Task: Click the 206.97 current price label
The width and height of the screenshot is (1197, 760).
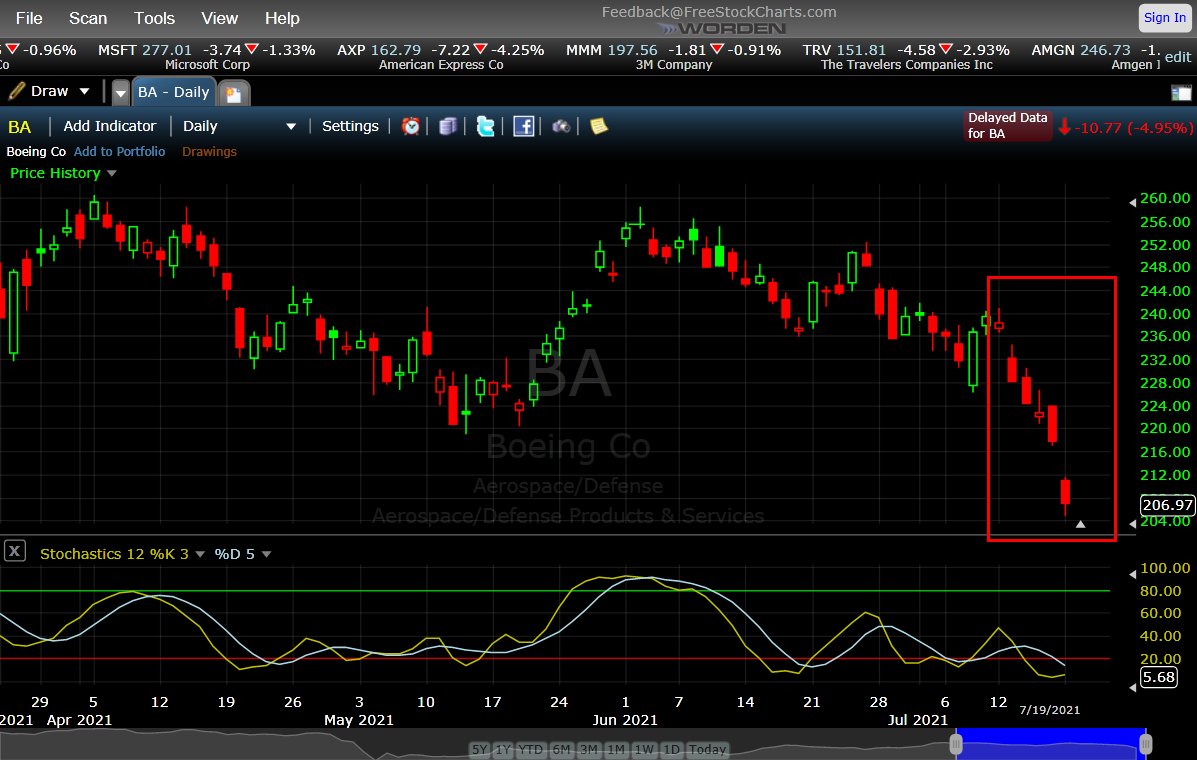Action: [1167, 504]
